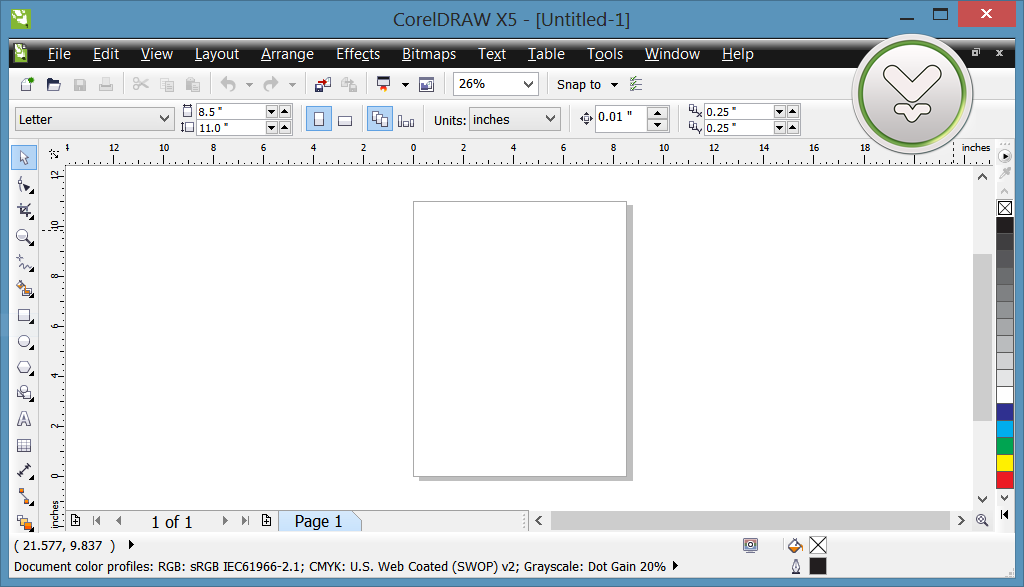Select the Dimension tool
This screenshot has height=587, width=1024.
pos(24,471)
